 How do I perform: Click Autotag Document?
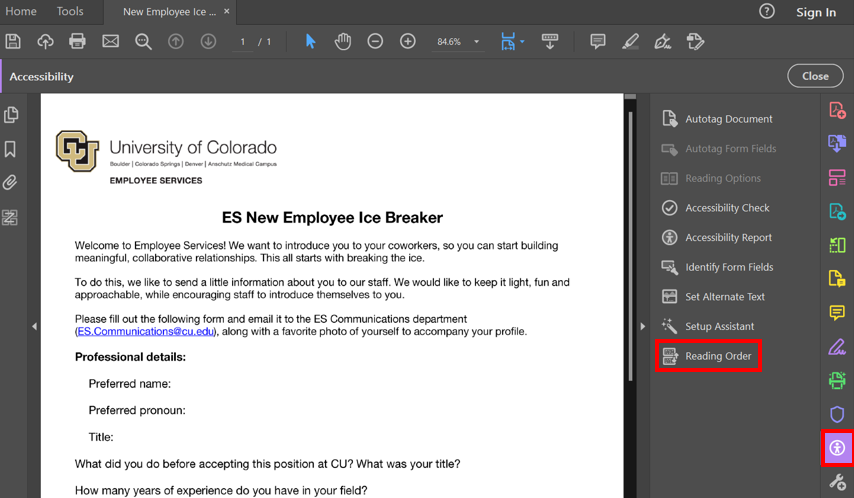click(x=717, y=119)
